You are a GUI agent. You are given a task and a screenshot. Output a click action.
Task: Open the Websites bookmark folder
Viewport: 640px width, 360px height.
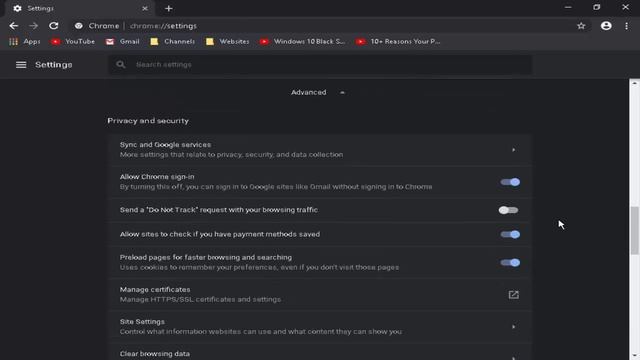228,41
